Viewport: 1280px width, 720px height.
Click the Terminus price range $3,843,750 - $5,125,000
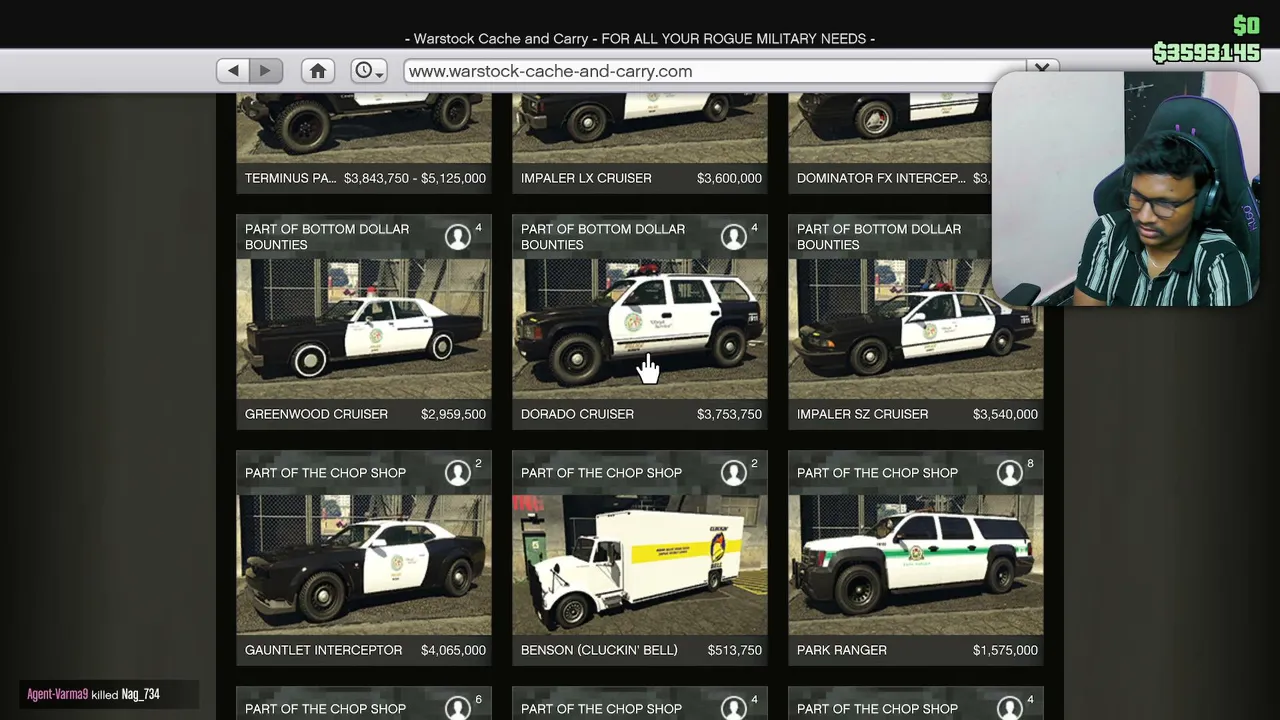[x=415, y=178]
